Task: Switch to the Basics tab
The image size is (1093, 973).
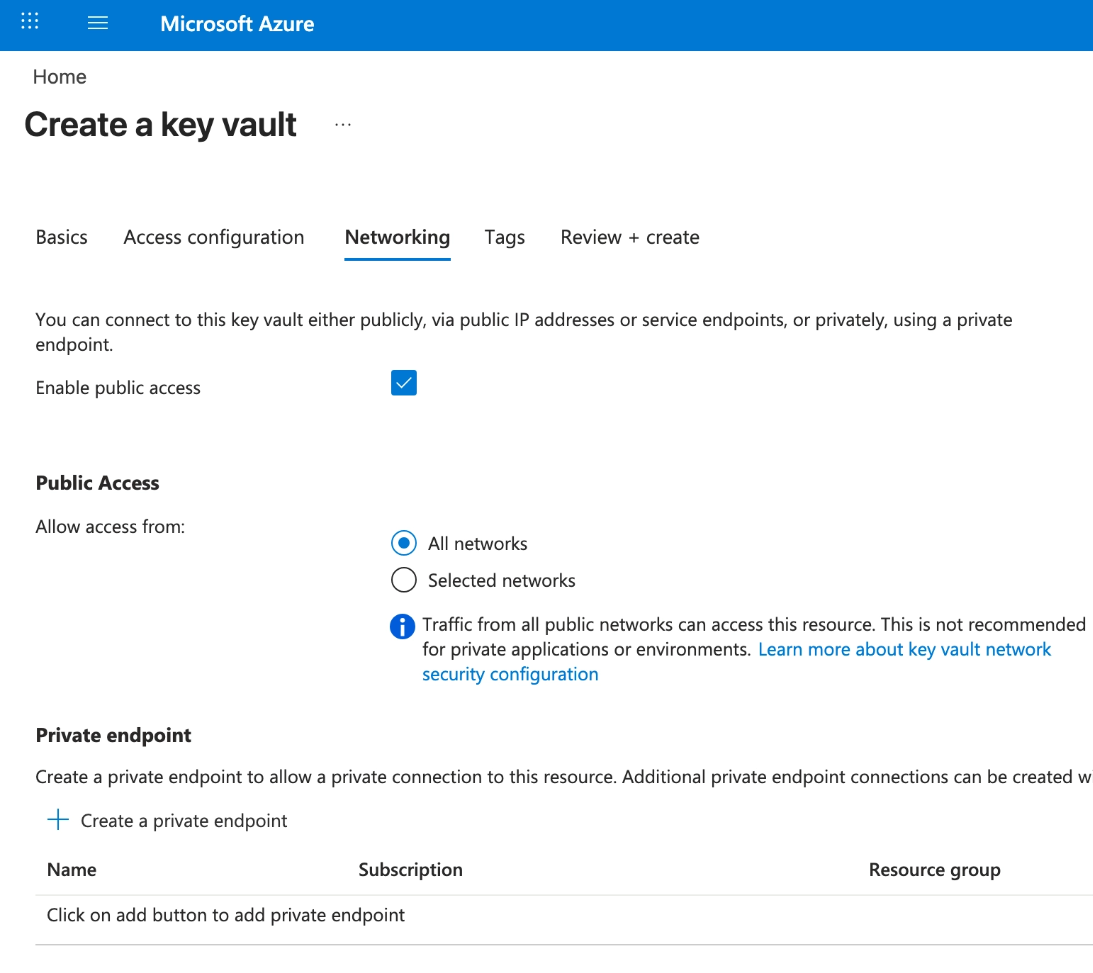Action: point(61,237)
